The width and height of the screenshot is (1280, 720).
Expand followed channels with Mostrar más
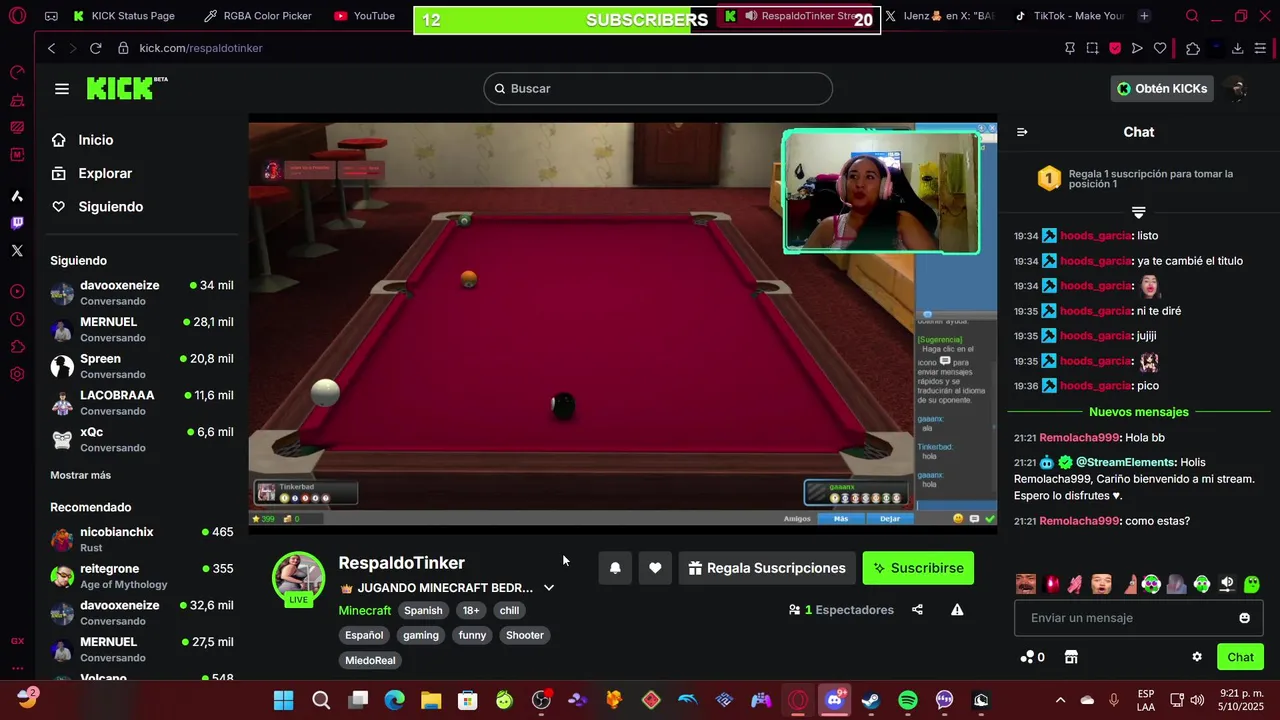(x=81, y=475)
